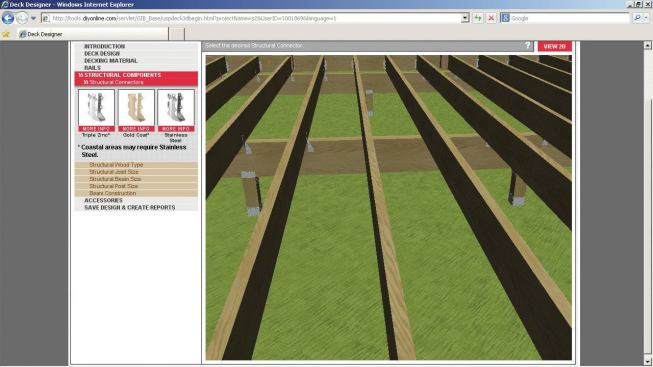Open the DECK DESIGN menu section
The height and width of the screenshot is (367, 653).
[x=102, y=53]
